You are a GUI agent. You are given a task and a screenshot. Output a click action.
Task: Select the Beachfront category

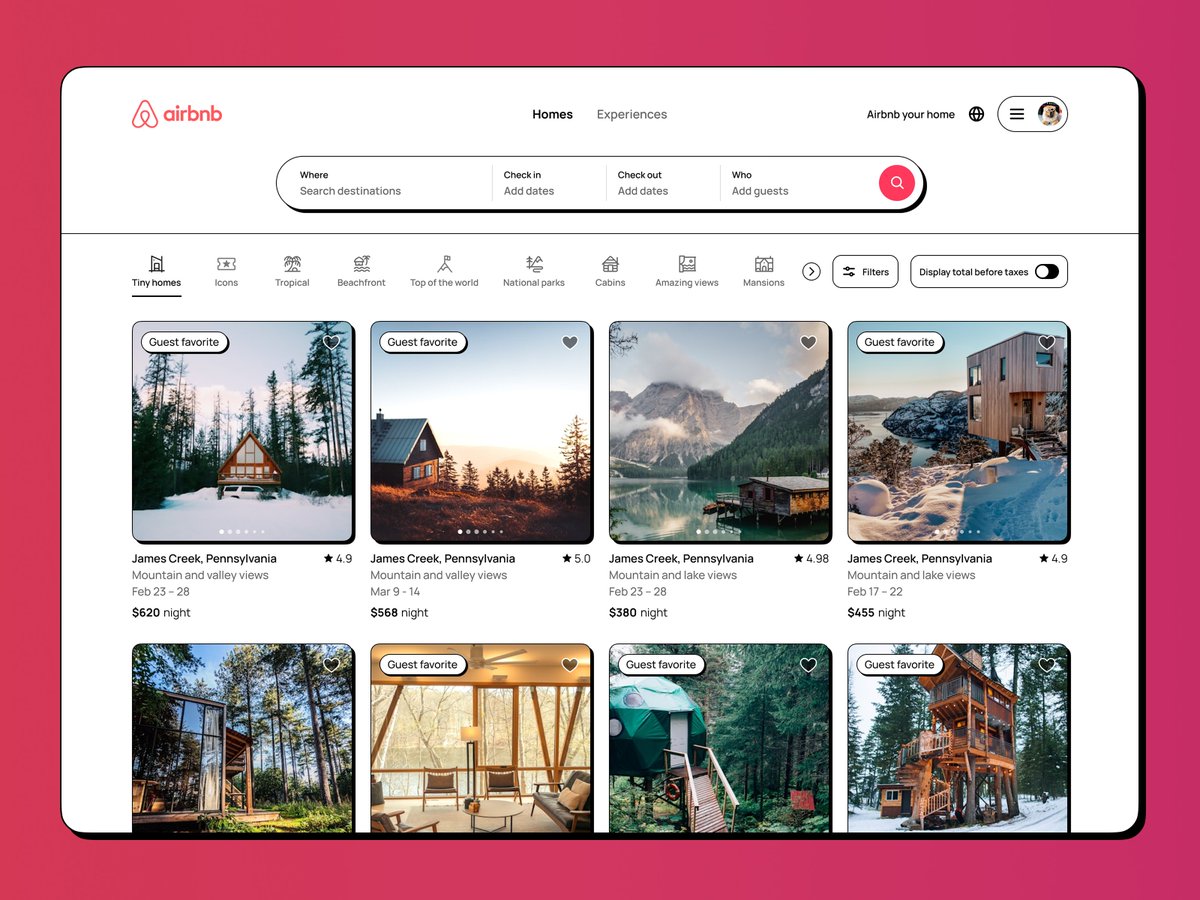coord(361,271)
